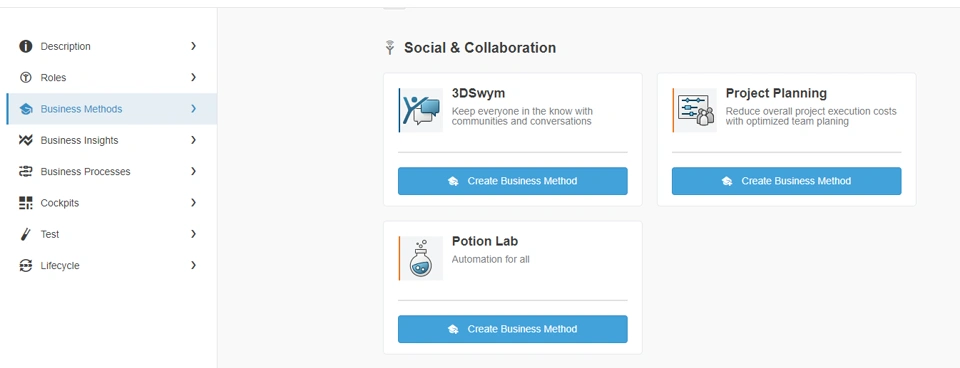This screenshot has width=960, height=368.
Task: Click the Test tube icon in sidebar
Action: point(25,234)
